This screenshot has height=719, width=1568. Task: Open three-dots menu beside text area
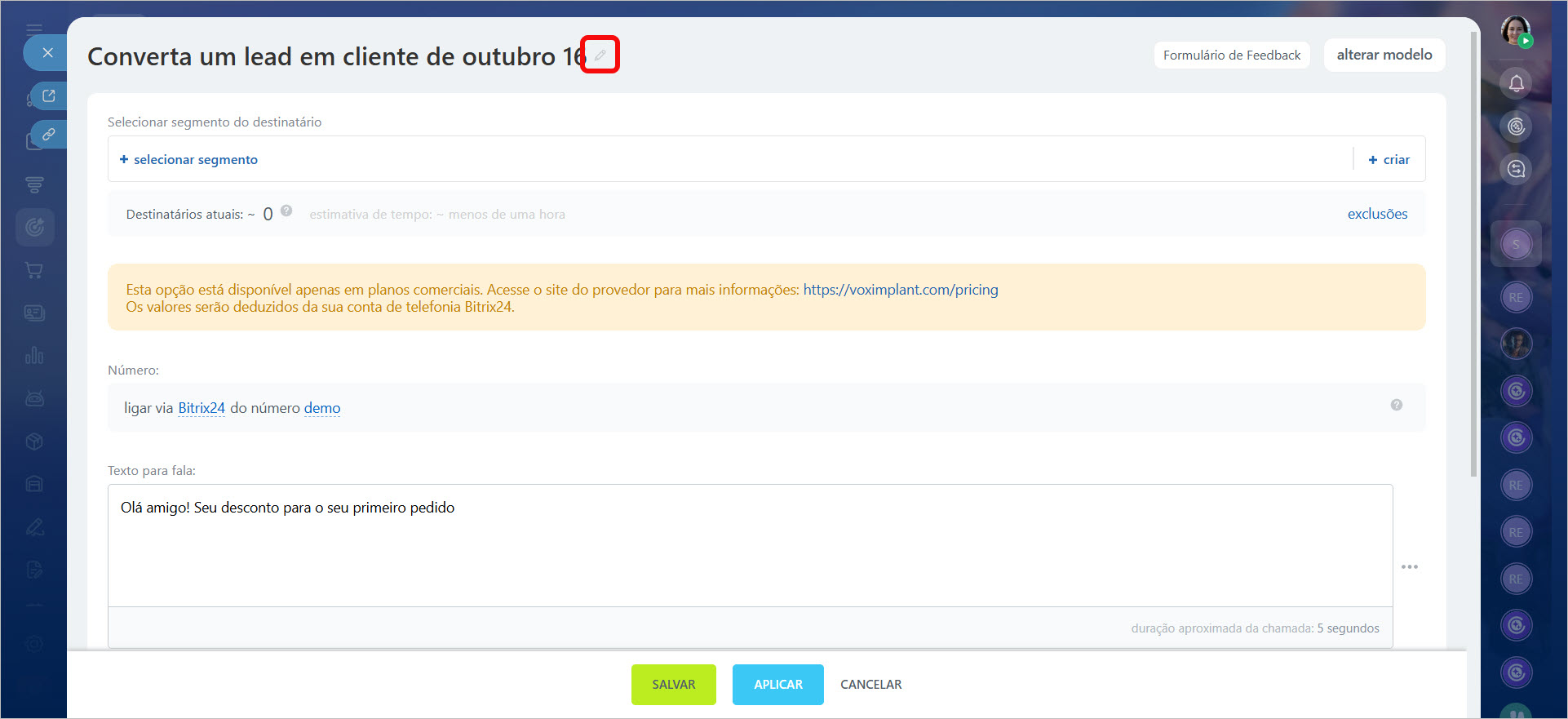pyautogui.click(x=1409, y=566)
